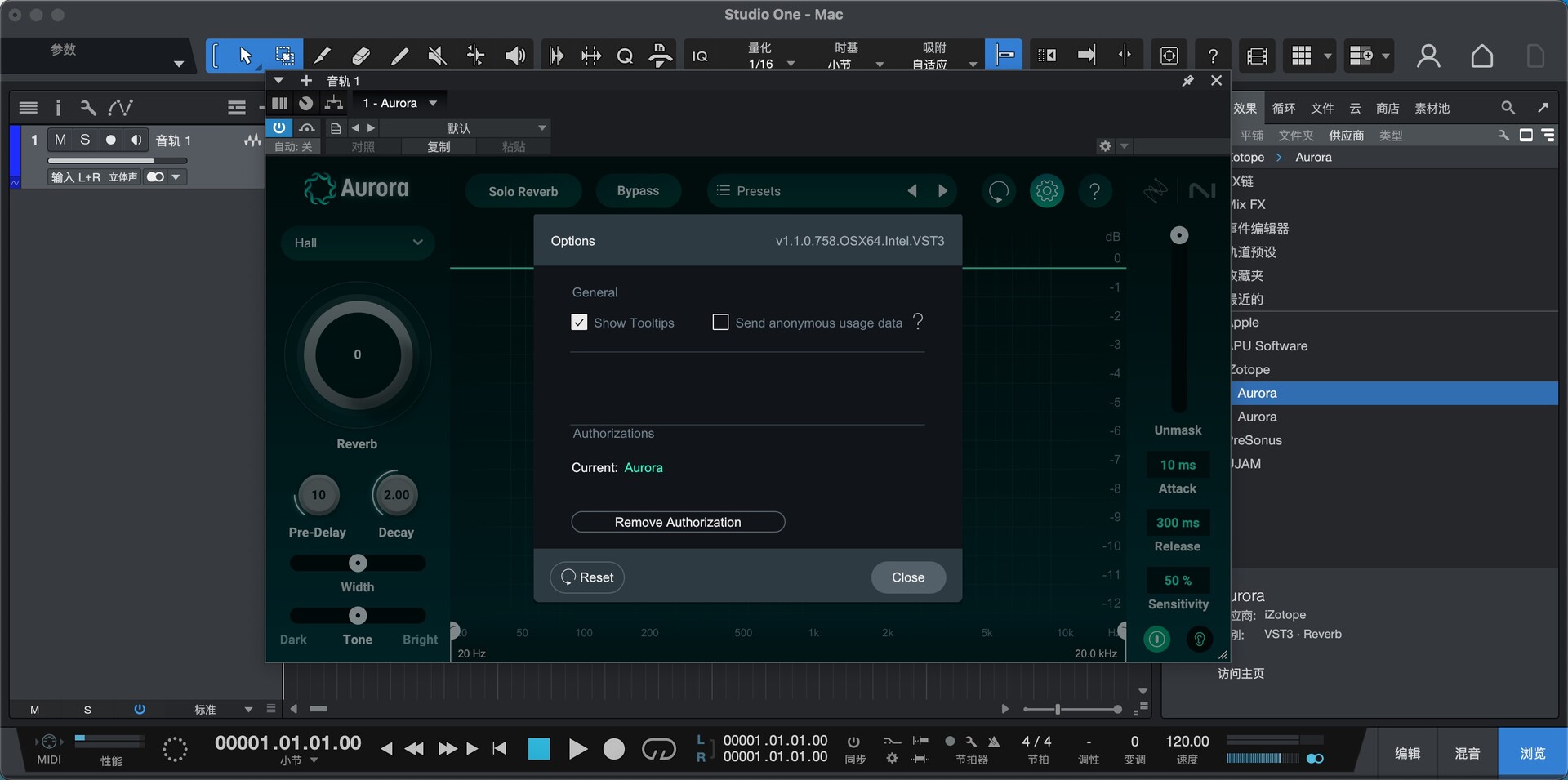
Task: Switch to the 循环 browser tab
Action: (1284, 108)
